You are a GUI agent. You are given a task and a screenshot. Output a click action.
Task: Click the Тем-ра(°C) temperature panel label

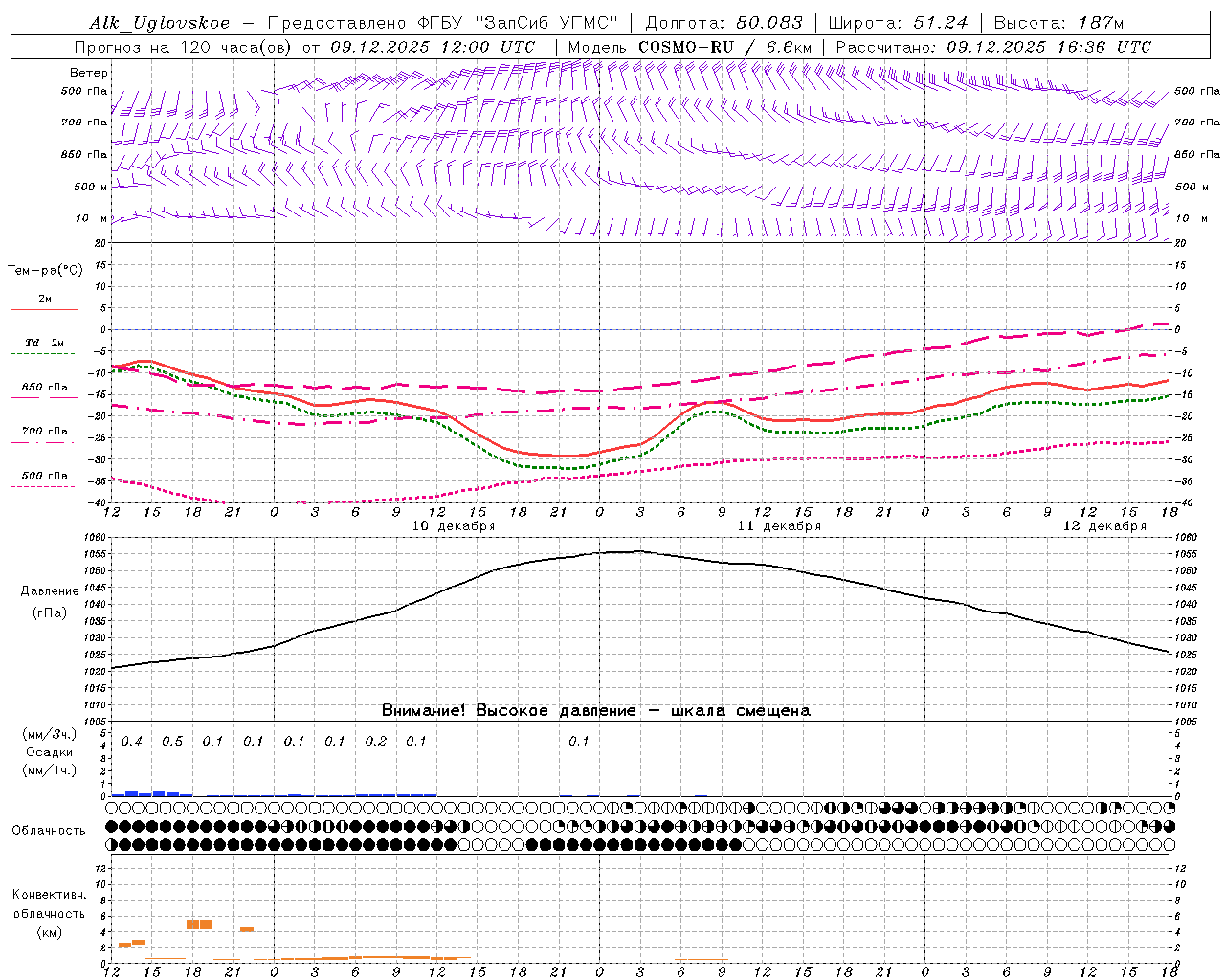pos(45,271)
